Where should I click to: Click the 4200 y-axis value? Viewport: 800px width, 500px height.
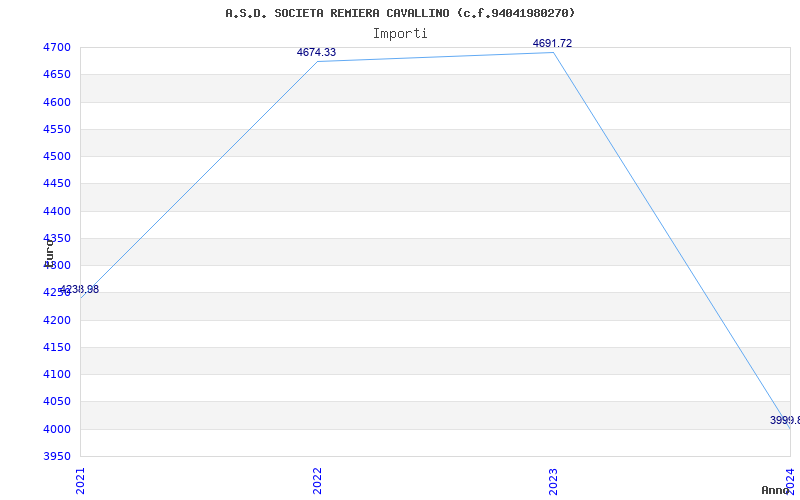(x=57, y=320)
